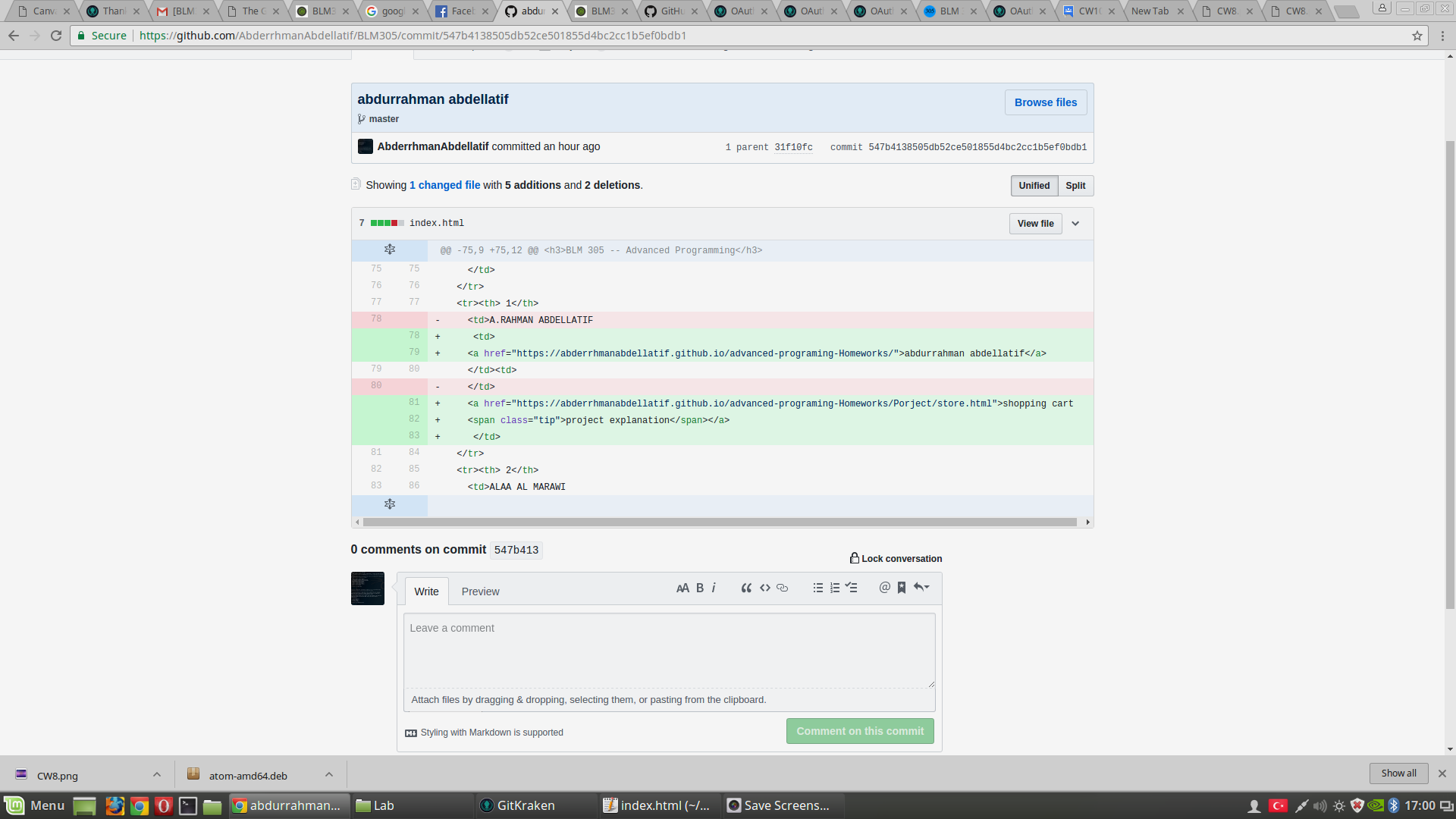Image resolution: width=1456 pixels, height=819 pixels.
Task: Insert a numbered list
Action: click(x=835, y=588)
